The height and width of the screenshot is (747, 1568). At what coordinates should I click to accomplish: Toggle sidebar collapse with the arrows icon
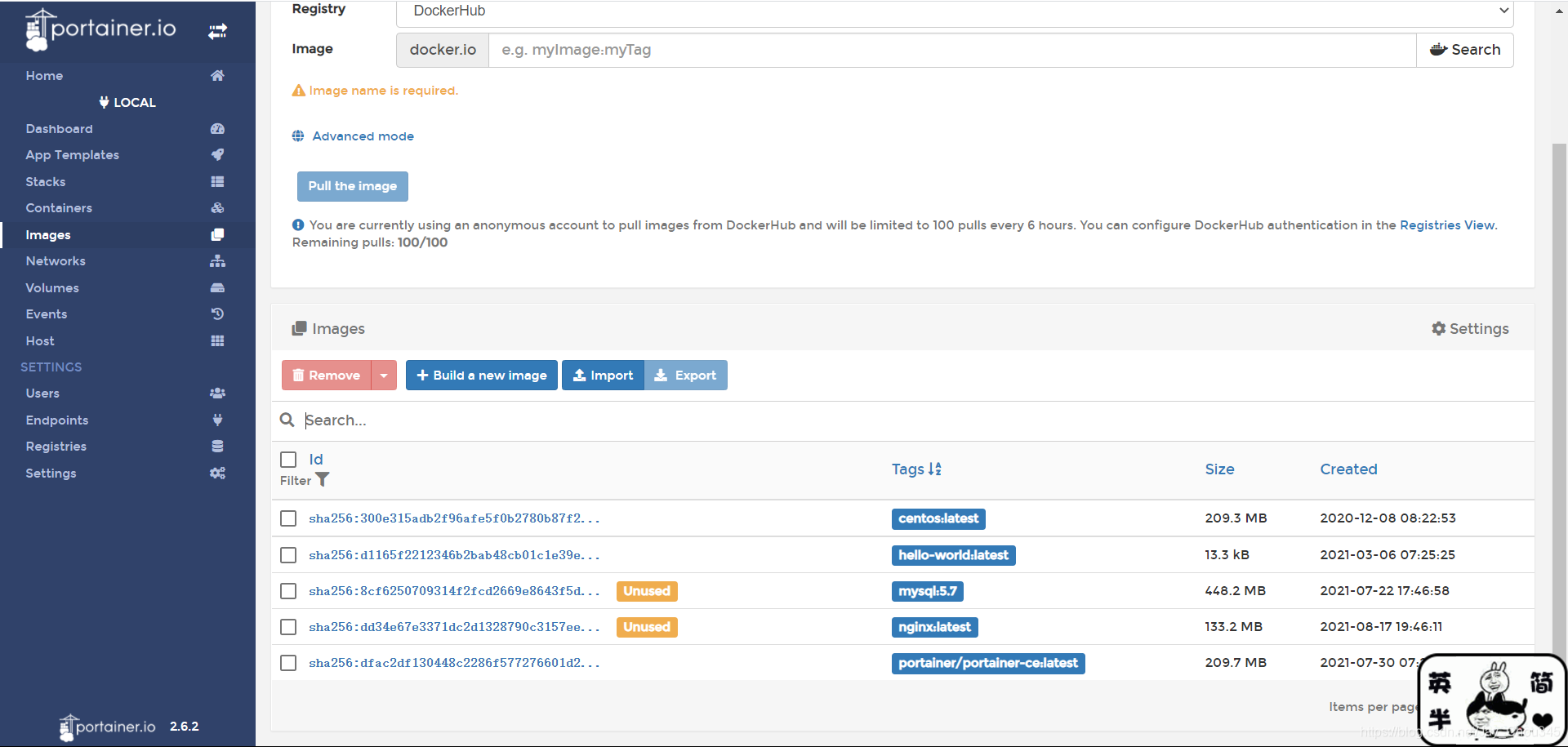pyautogui.click(x=217, y=32)
